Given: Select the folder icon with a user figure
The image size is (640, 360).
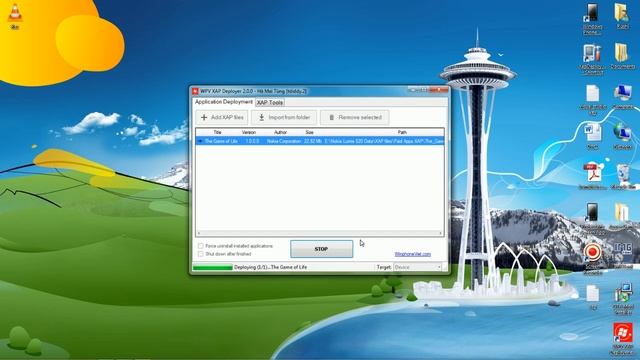Looking at the screenshot, I should pyautogui.click(x=622, y=16).
